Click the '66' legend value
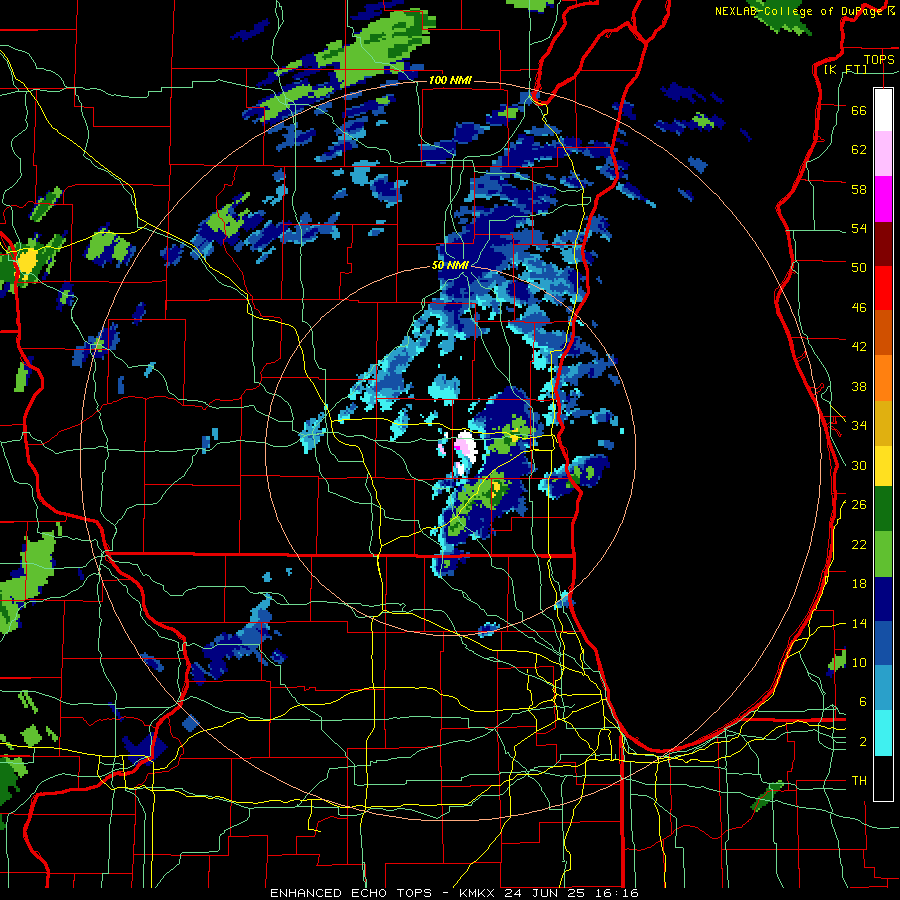This screenshot has width=900, height=900. click(859, 110)
